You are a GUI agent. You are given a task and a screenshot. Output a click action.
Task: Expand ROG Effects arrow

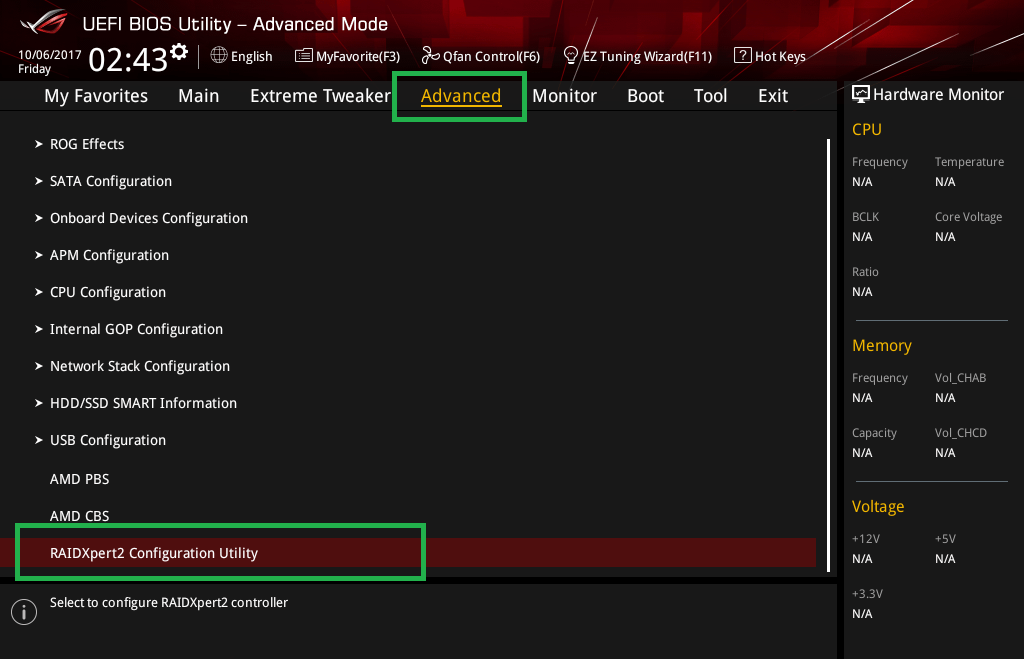39,144
